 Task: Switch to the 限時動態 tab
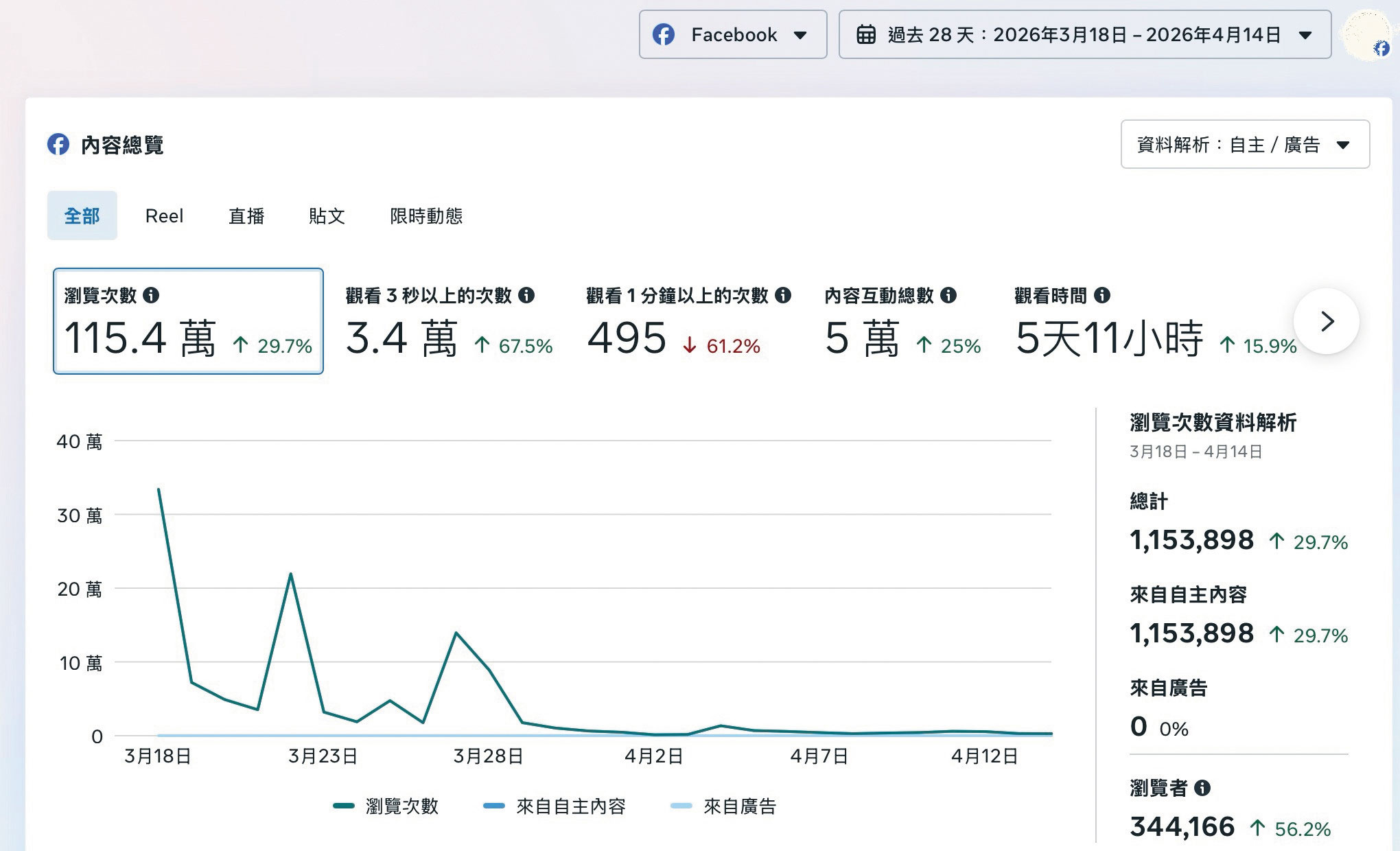[x=426, y=216]
